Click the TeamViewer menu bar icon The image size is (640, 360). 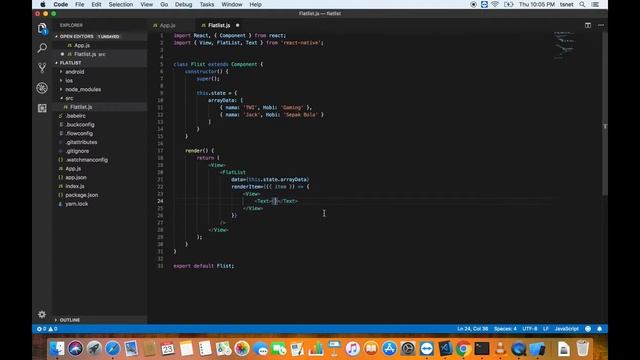click(x=484, y=4)
